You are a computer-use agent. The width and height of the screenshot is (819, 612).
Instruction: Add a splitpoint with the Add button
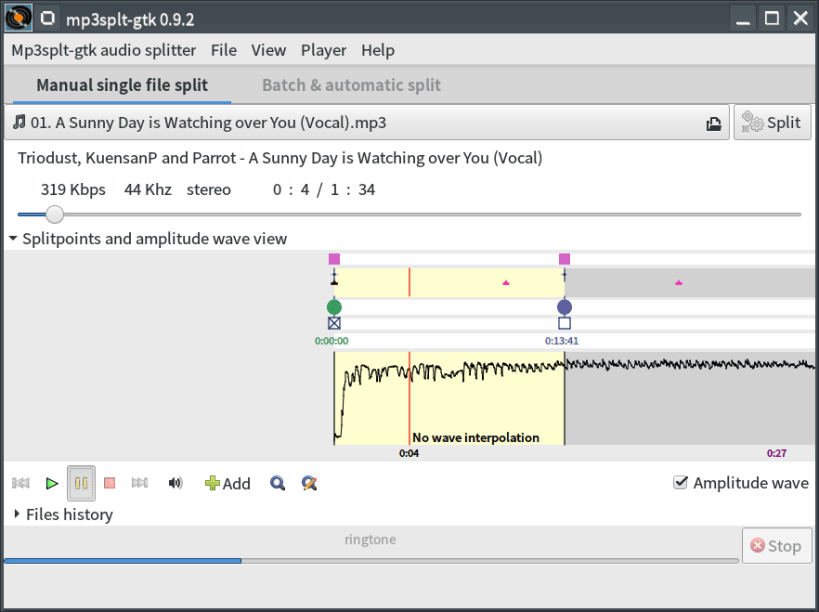click(228, 483)
